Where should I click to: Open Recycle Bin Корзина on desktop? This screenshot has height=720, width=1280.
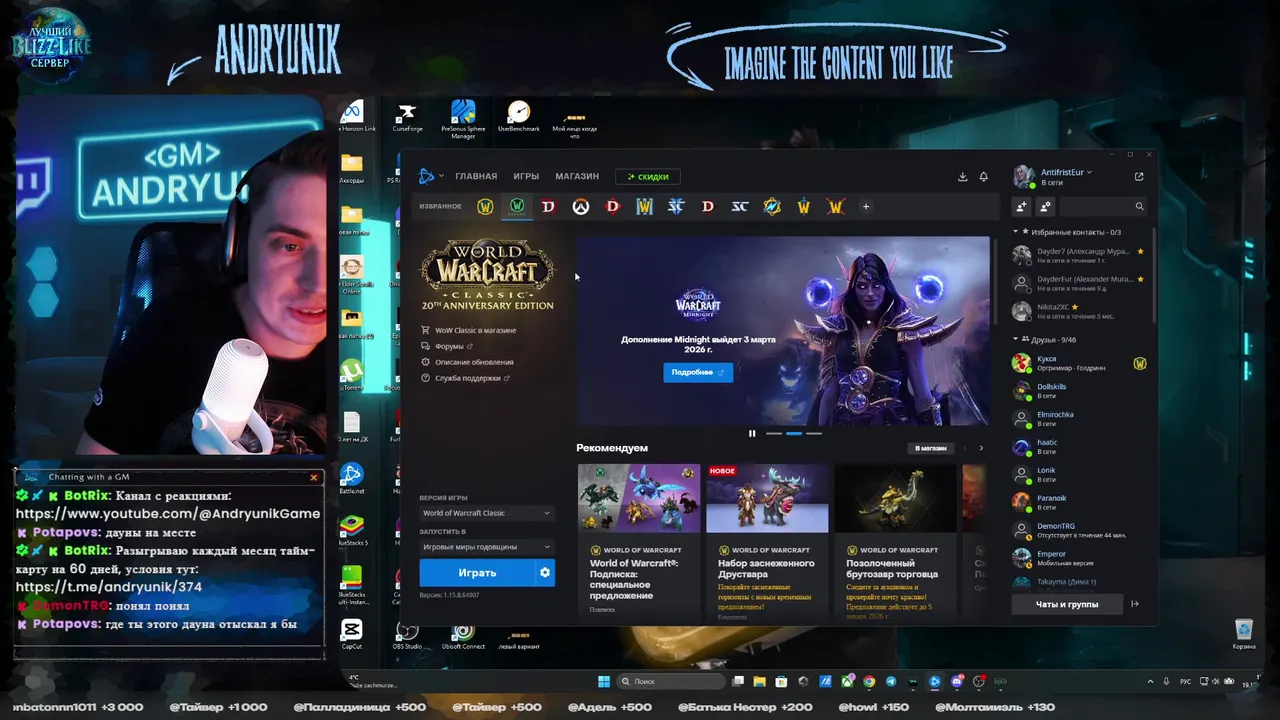point(1244,634)
